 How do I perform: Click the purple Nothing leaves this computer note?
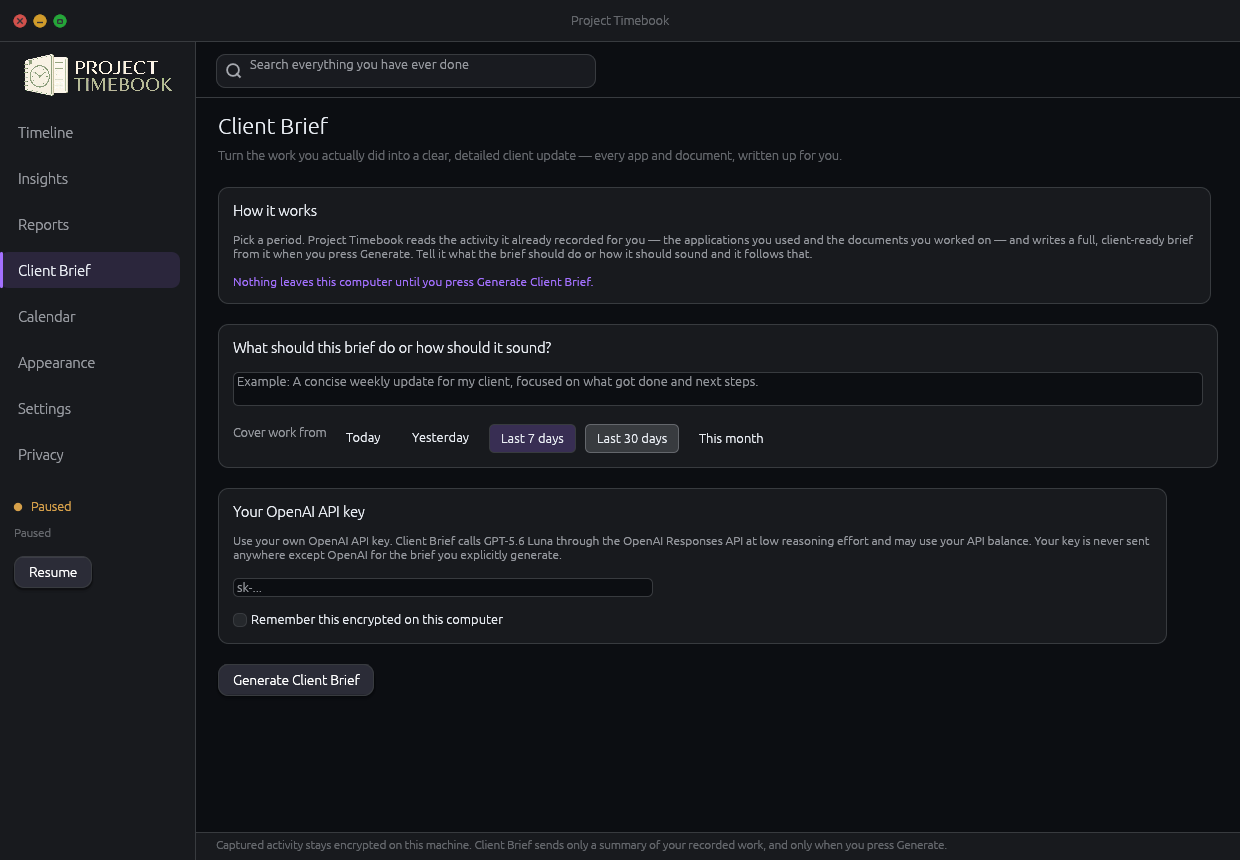click(x=413, y=282)
